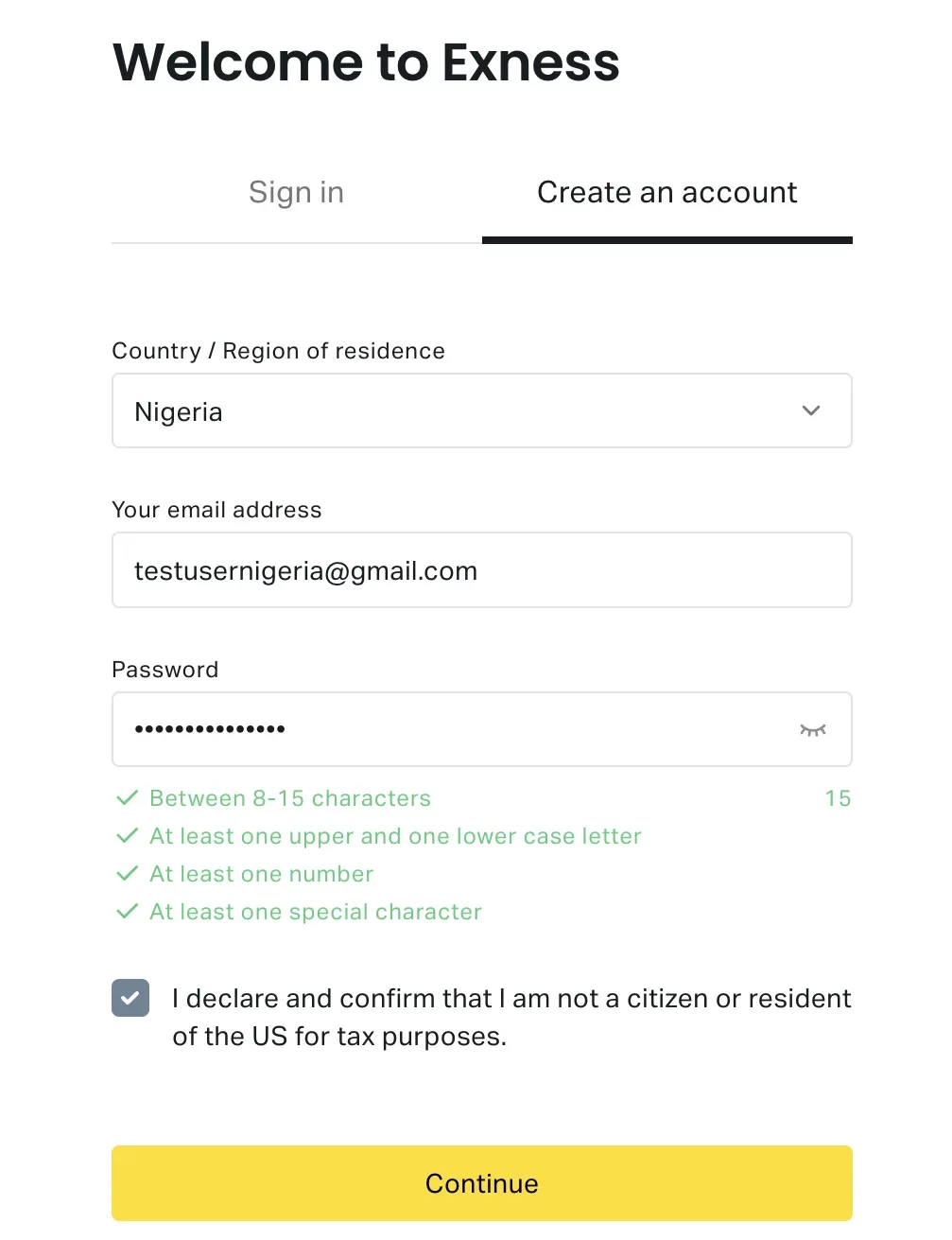Viewport: 952px width, 1240px height.
Task: Click the checkmark beside upper and lower case rule
Action: (x=127, y=836)
